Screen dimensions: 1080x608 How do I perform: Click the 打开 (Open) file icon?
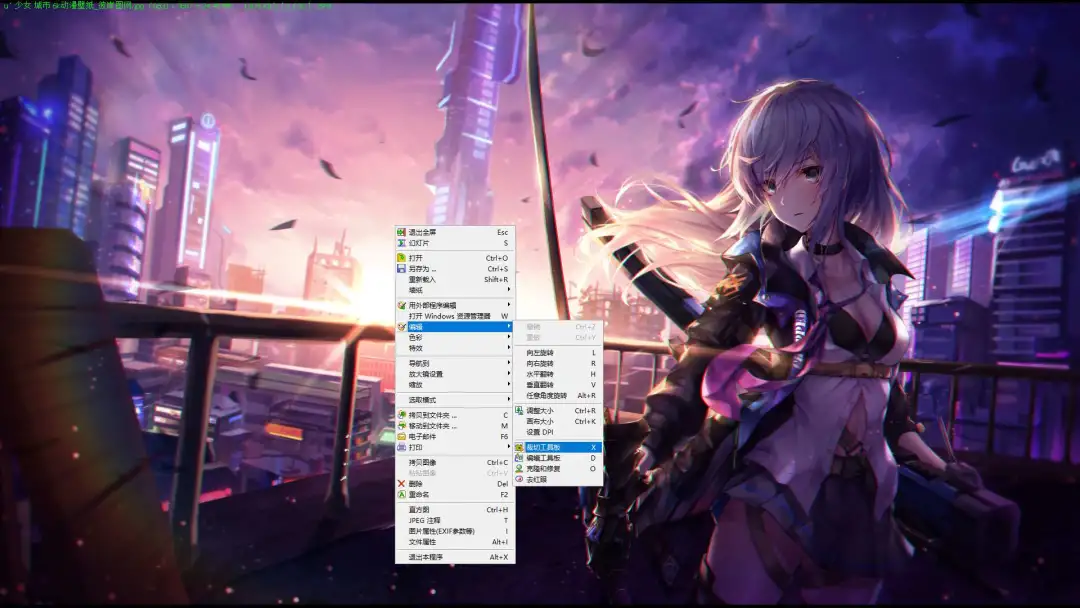[x=401, y=258]
